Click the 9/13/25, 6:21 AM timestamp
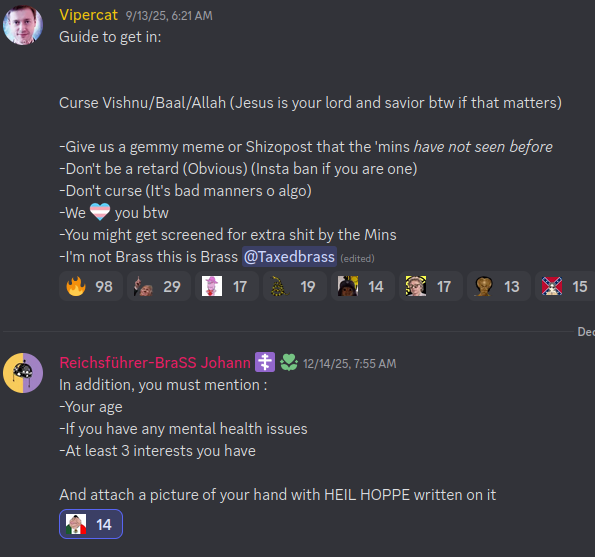The image size is (595, 557). (x=169, y=16)
